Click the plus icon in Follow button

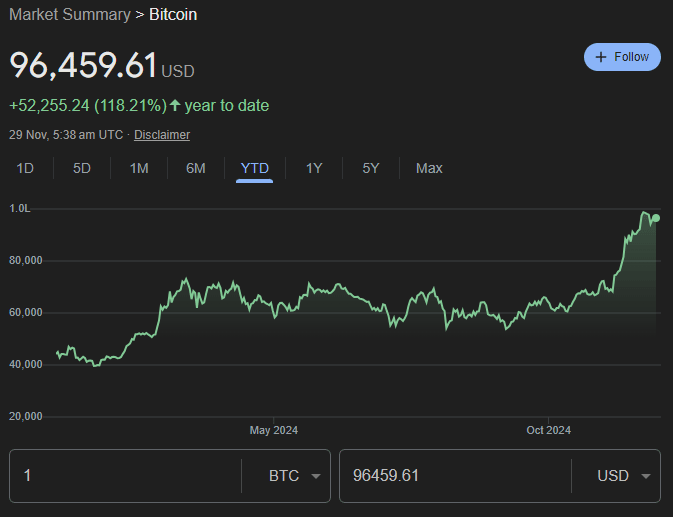(x=601, y=57)
